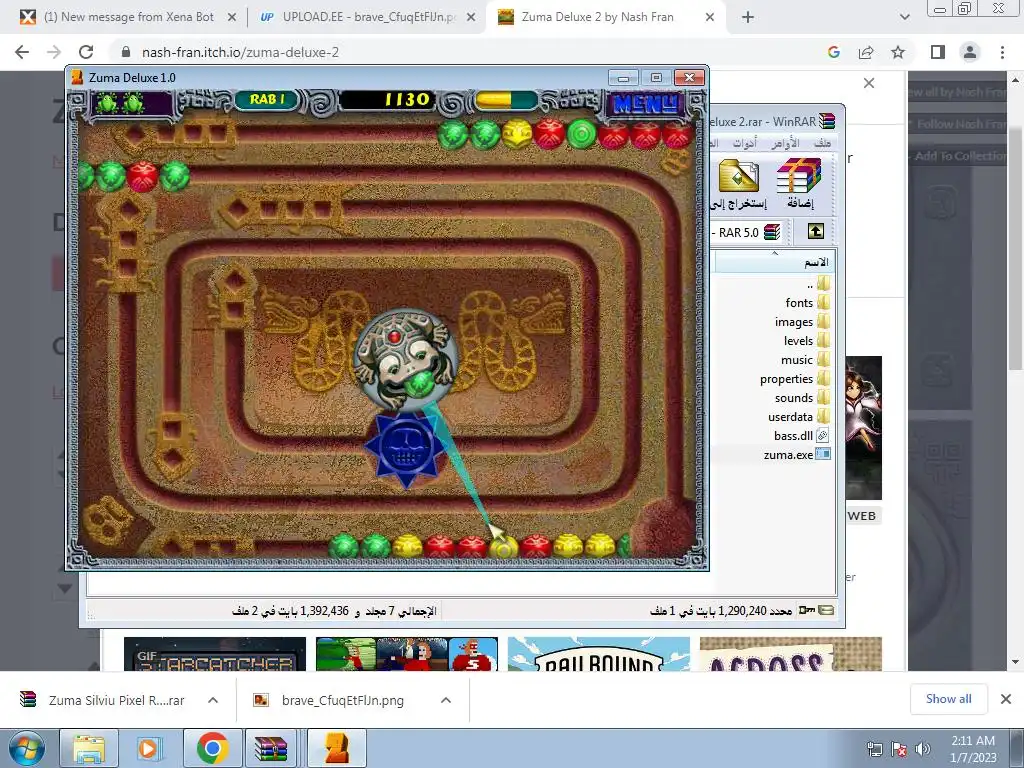Click the key icon in WinRAR status bar

pos(807,611)
